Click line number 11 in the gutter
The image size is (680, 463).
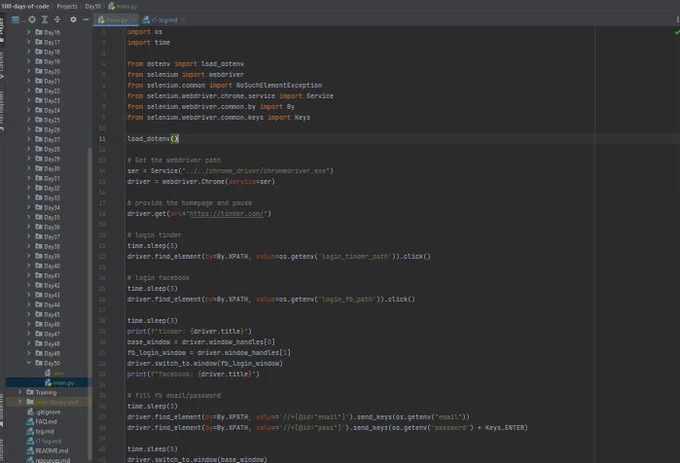(x=102, y=139)
